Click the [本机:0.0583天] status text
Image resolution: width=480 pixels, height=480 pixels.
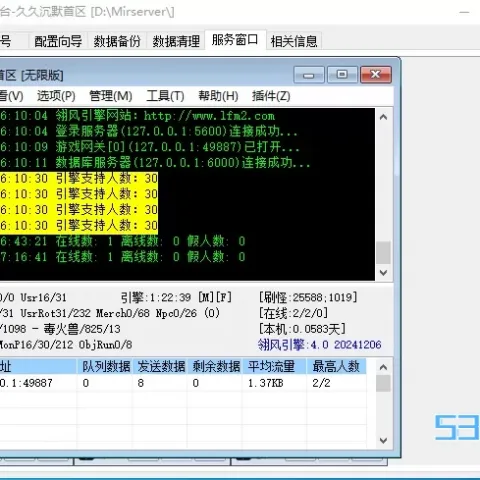pos(303,329)
